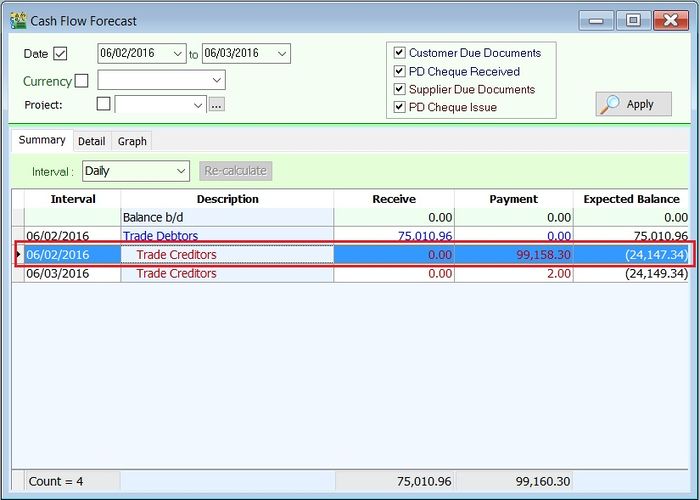The height and width of the screenshot is (500, 700).
Task: Enable the Currency checkbox
Action: pos(82,81)
